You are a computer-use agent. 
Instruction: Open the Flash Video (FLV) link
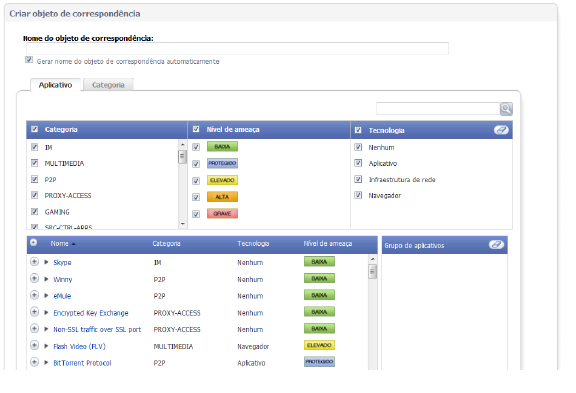point(79,346)
